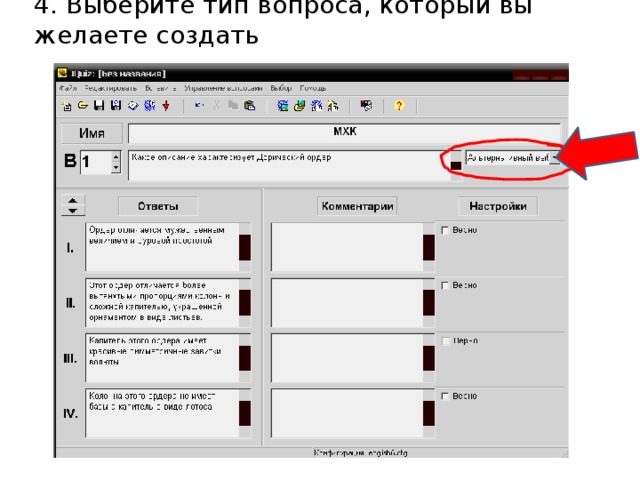The image size is (640, 480).
Task: Click the status bar configuration text
Action: pos(360,453)
